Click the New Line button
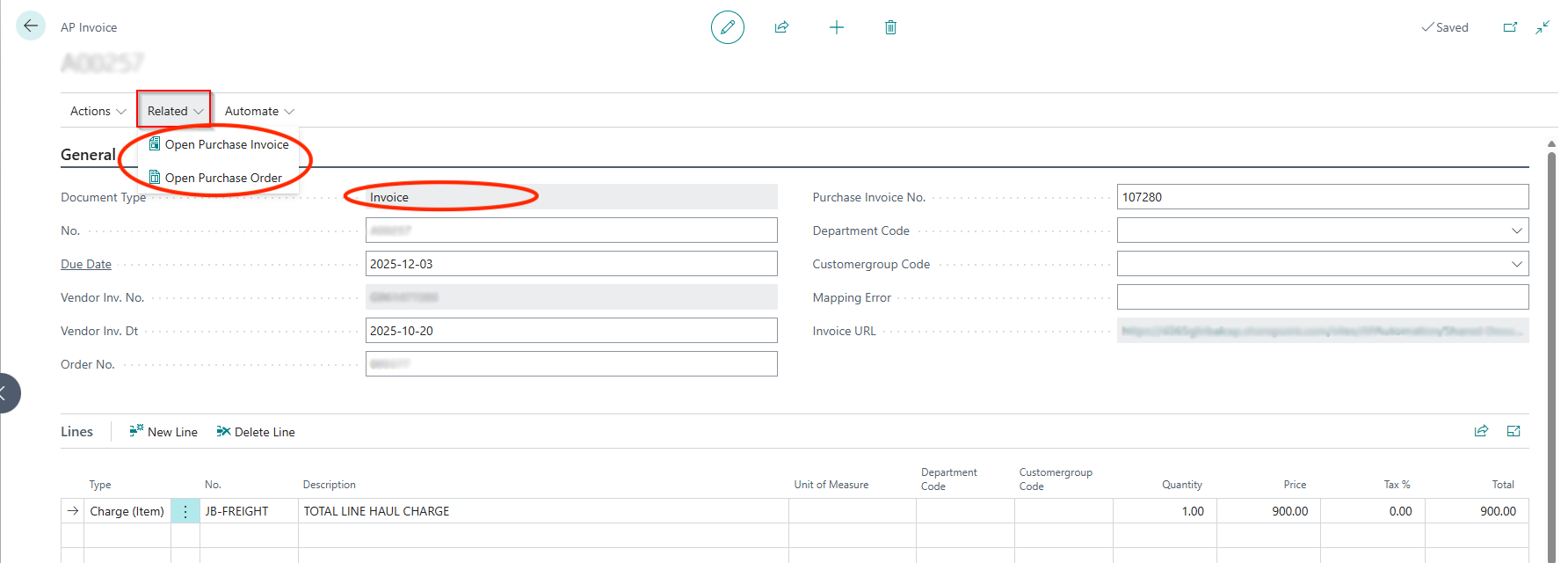This screenshot has height=563, width=1568. (163, 432)
